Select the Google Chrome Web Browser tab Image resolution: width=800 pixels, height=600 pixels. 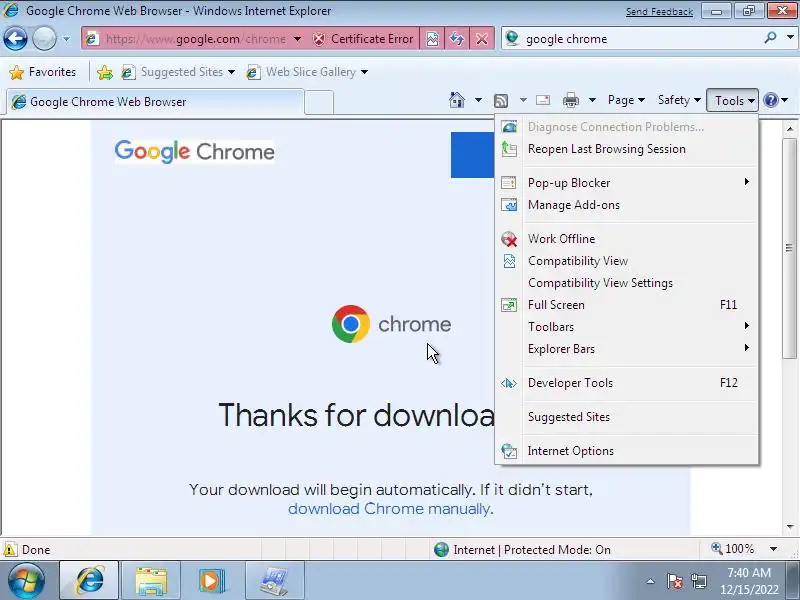click(x=156, y=102)
